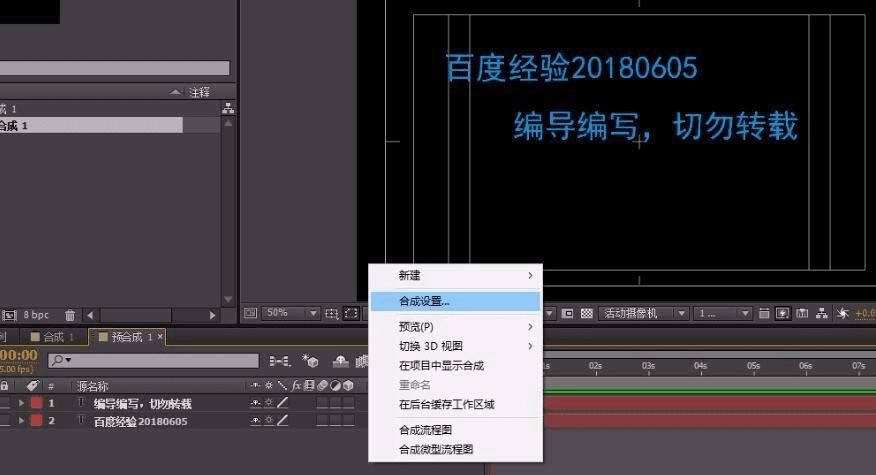Screen dimensions: 876x475
Task: Select the highlighted 合成 1 item in project panel
Action: click(91, 125)
